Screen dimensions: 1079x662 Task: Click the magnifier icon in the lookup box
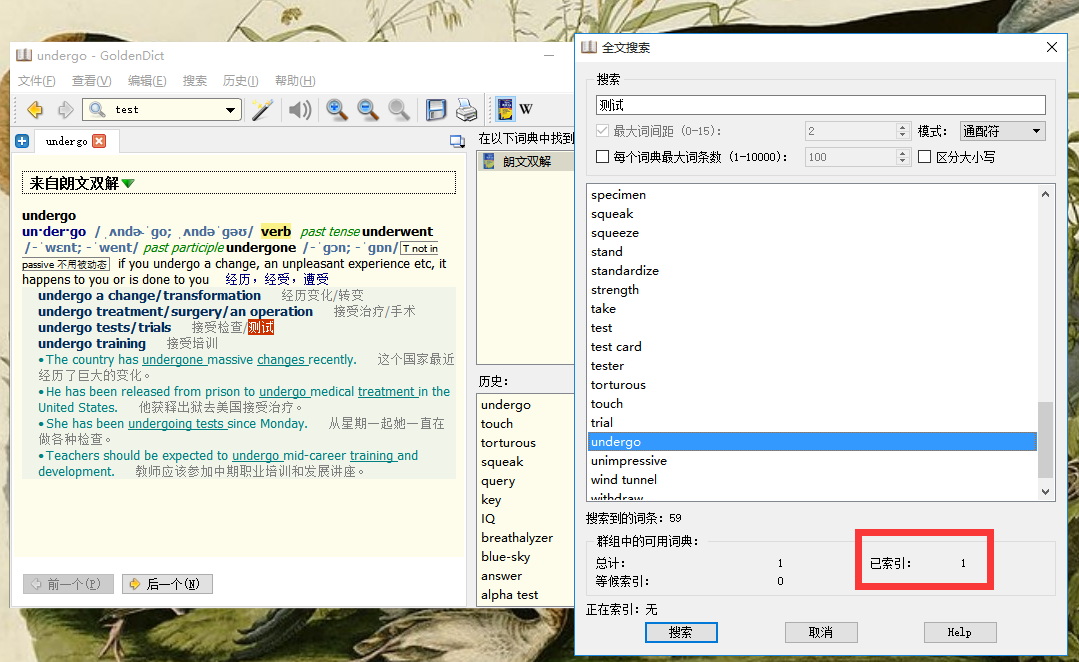pyautogui.click(x=97, y=109)
